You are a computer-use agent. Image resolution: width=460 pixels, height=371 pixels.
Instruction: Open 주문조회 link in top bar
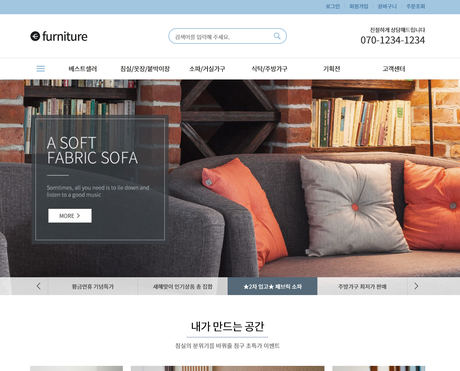pyautogui.click(x=416, y=6)
